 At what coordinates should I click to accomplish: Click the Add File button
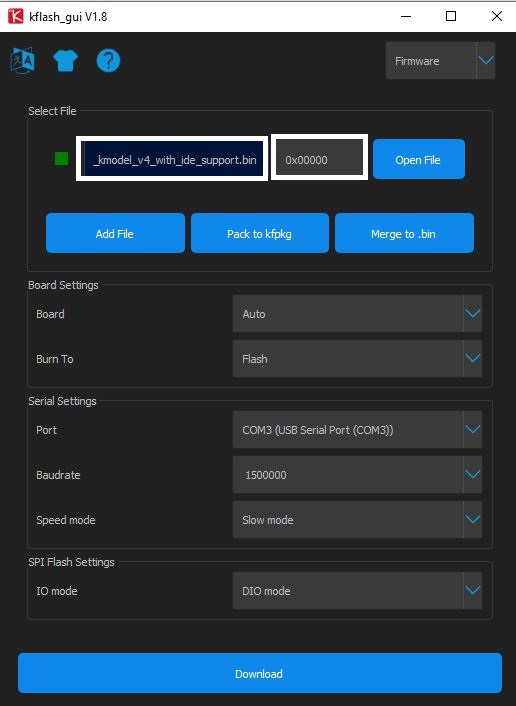[x=115, y=233]
